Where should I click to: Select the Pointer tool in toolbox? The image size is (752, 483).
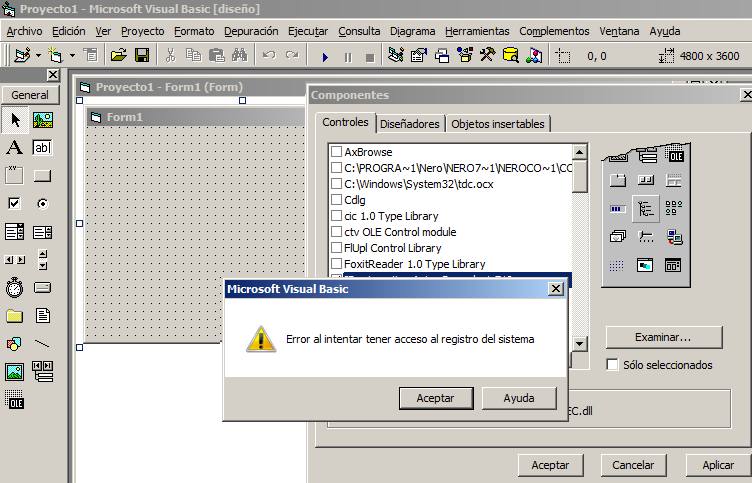click(x=15, y=119)
